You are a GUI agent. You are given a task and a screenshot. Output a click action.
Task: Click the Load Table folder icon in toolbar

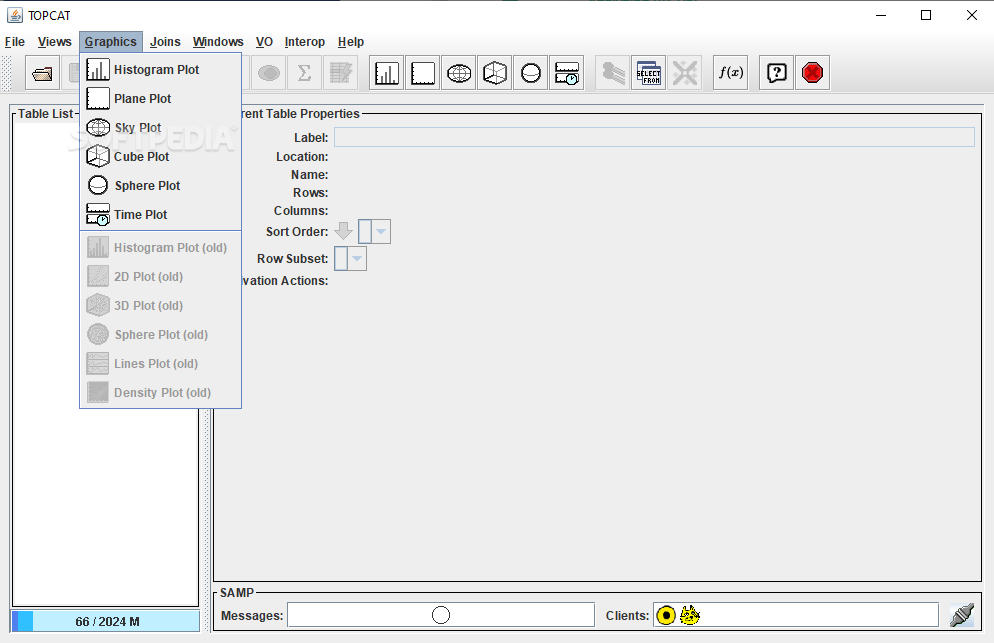pyautogui.click(x=42, y=73)
